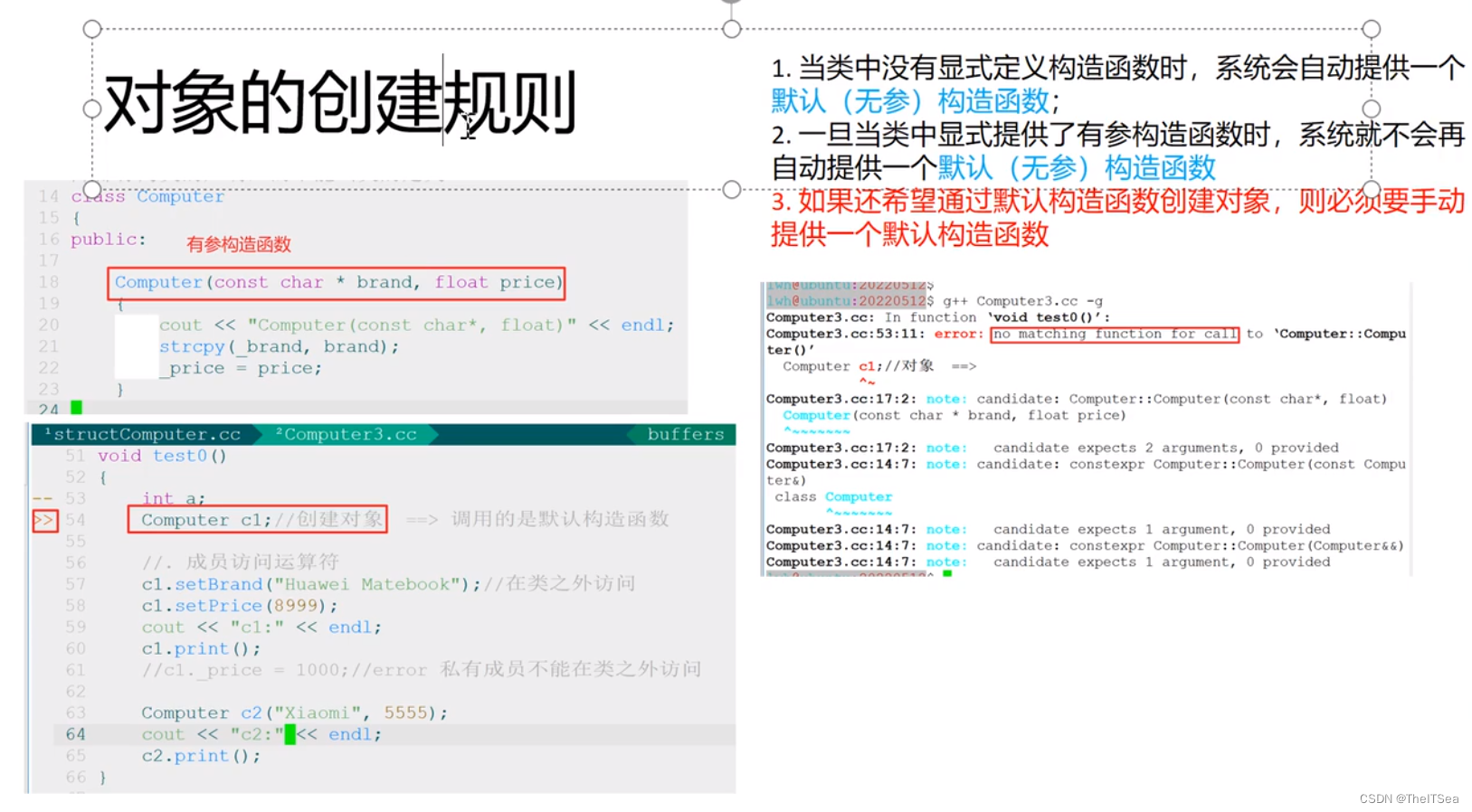Click the error text no matching function for call
1472x812 pixels.
[x=1115, y=334]
